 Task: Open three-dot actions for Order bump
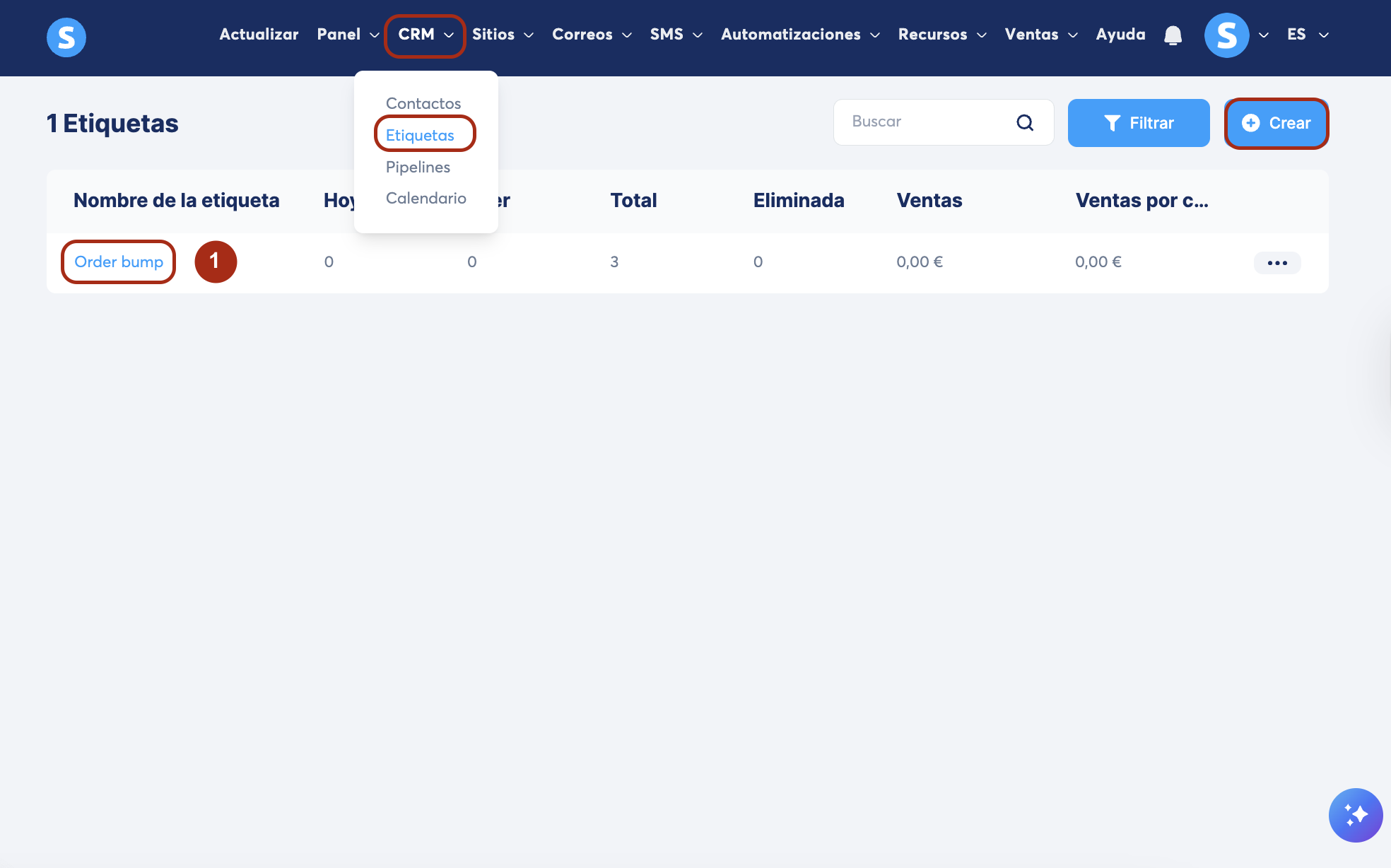[1276, 263]
